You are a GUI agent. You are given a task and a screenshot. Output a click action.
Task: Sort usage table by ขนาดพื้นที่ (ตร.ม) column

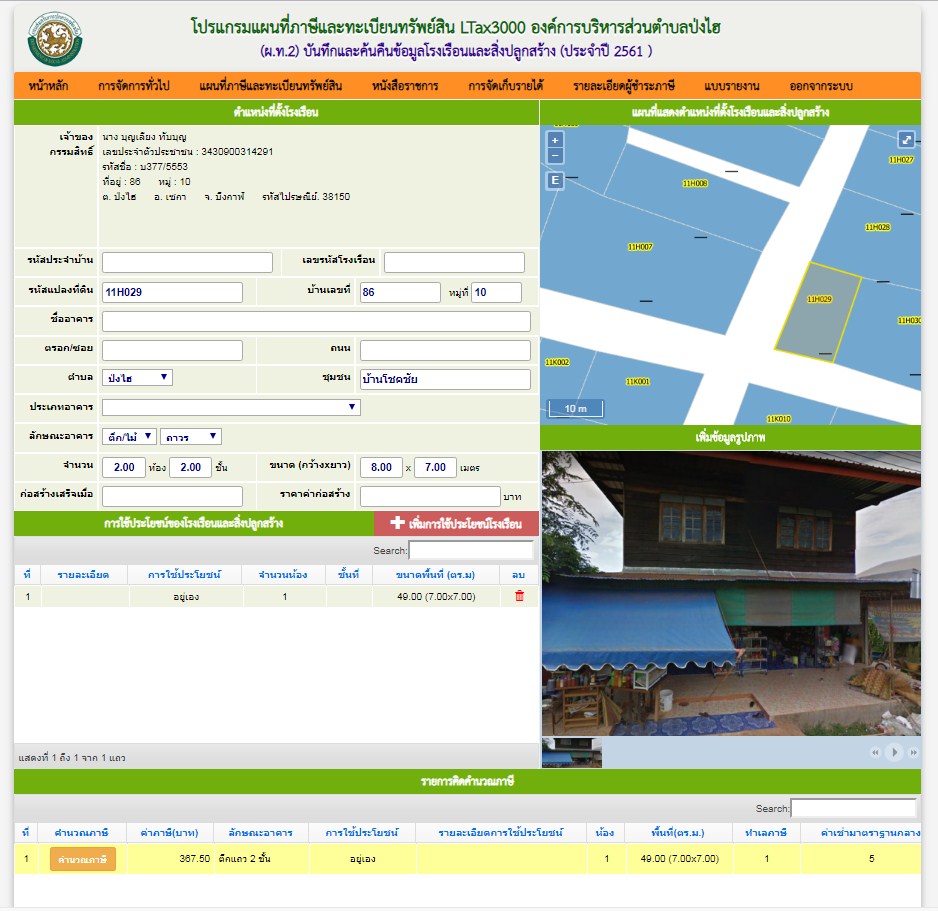(x=436, y=575)
